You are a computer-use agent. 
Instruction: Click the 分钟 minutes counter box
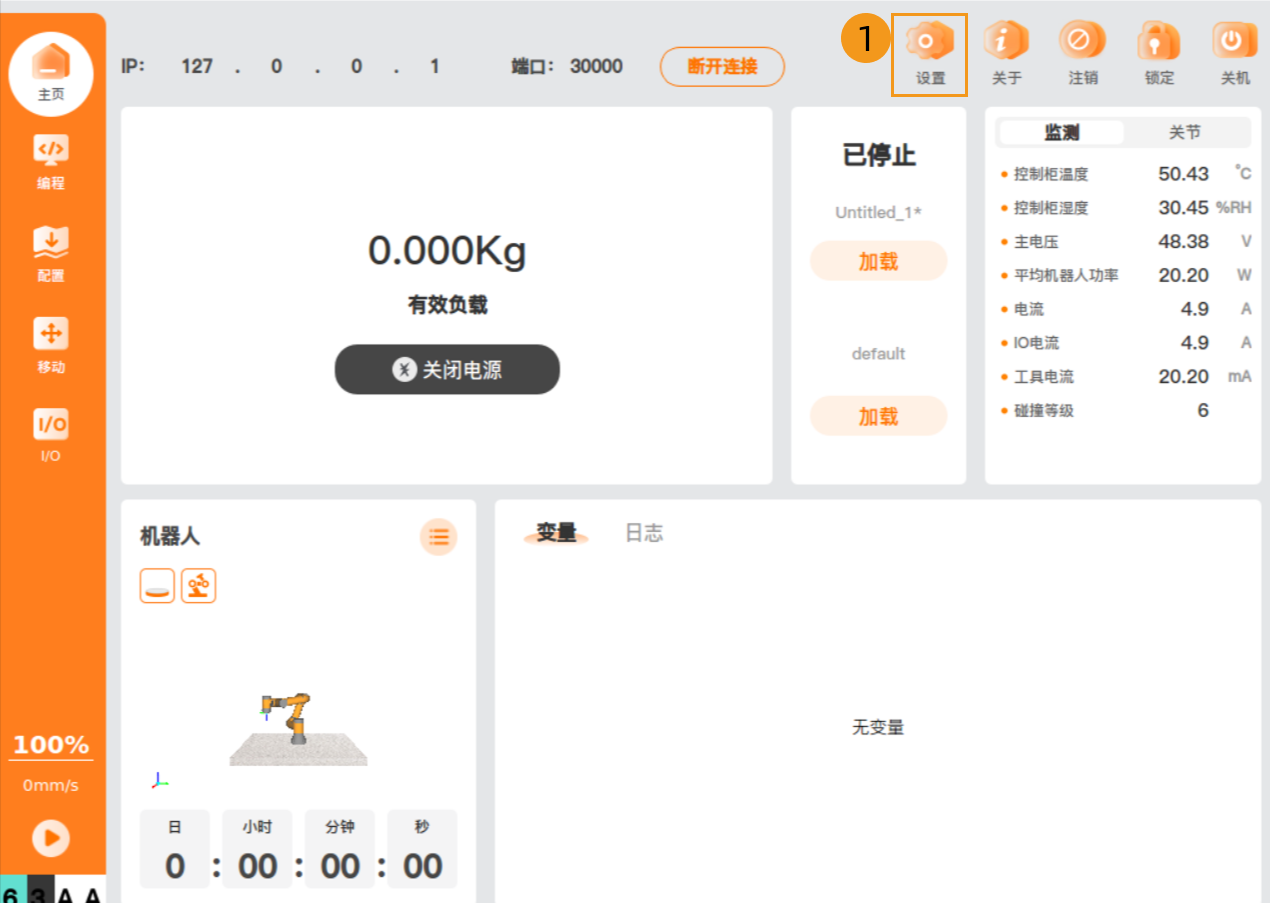[340, 849]
